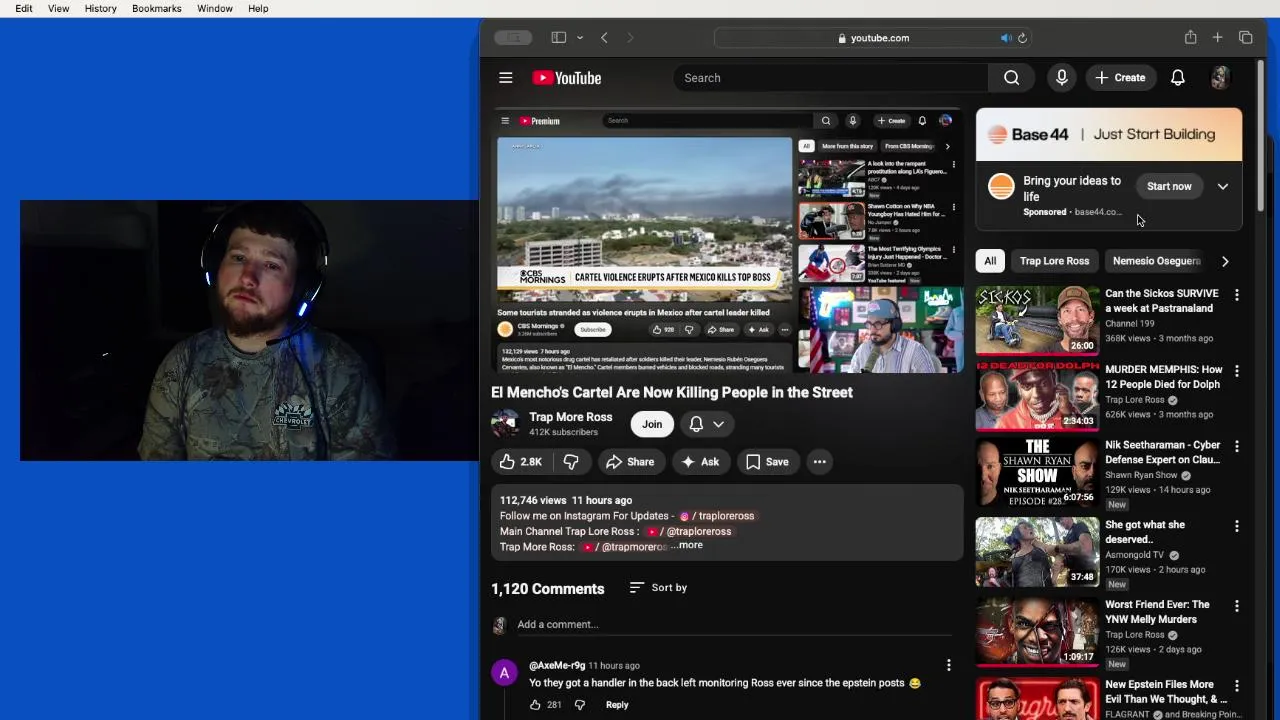The image size is (1280, 720).
Task: Click Start now on Base 44 ad
Action: tap(1169, 187)
